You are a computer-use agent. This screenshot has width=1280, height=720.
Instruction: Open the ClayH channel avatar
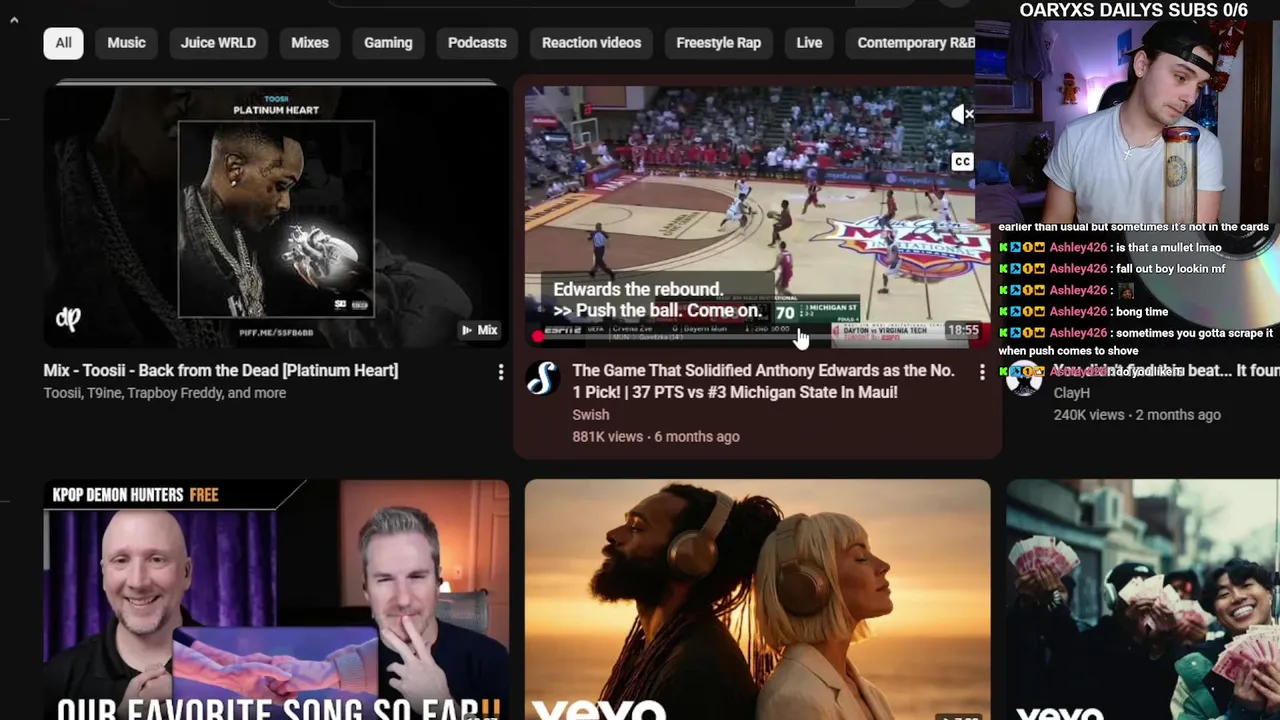(1024, 379)
